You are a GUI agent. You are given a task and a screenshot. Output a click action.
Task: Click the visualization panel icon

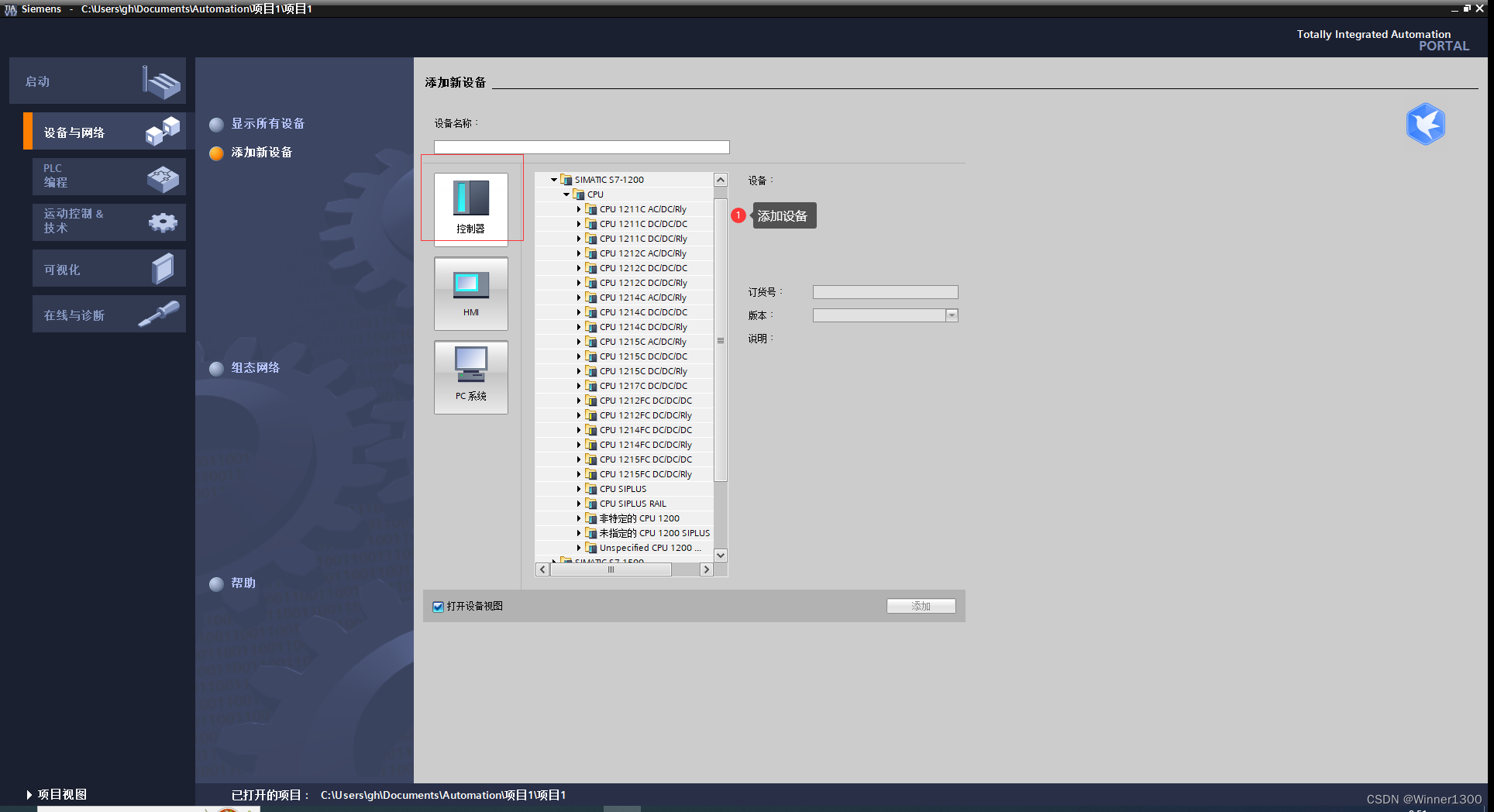pyautogui.click(x=163, y=269)
